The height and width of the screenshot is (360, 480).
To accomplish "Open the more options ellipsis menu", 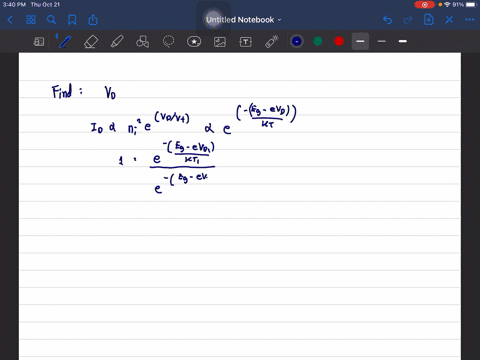I will coord(470,20).
